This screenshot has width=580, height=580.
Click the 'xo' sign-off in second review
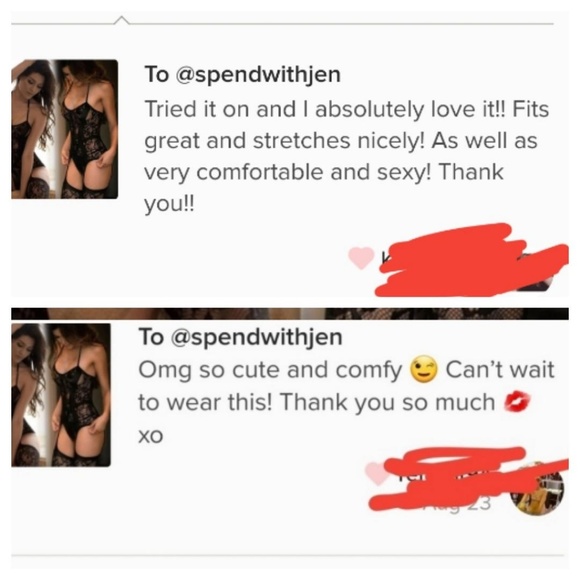151,436
